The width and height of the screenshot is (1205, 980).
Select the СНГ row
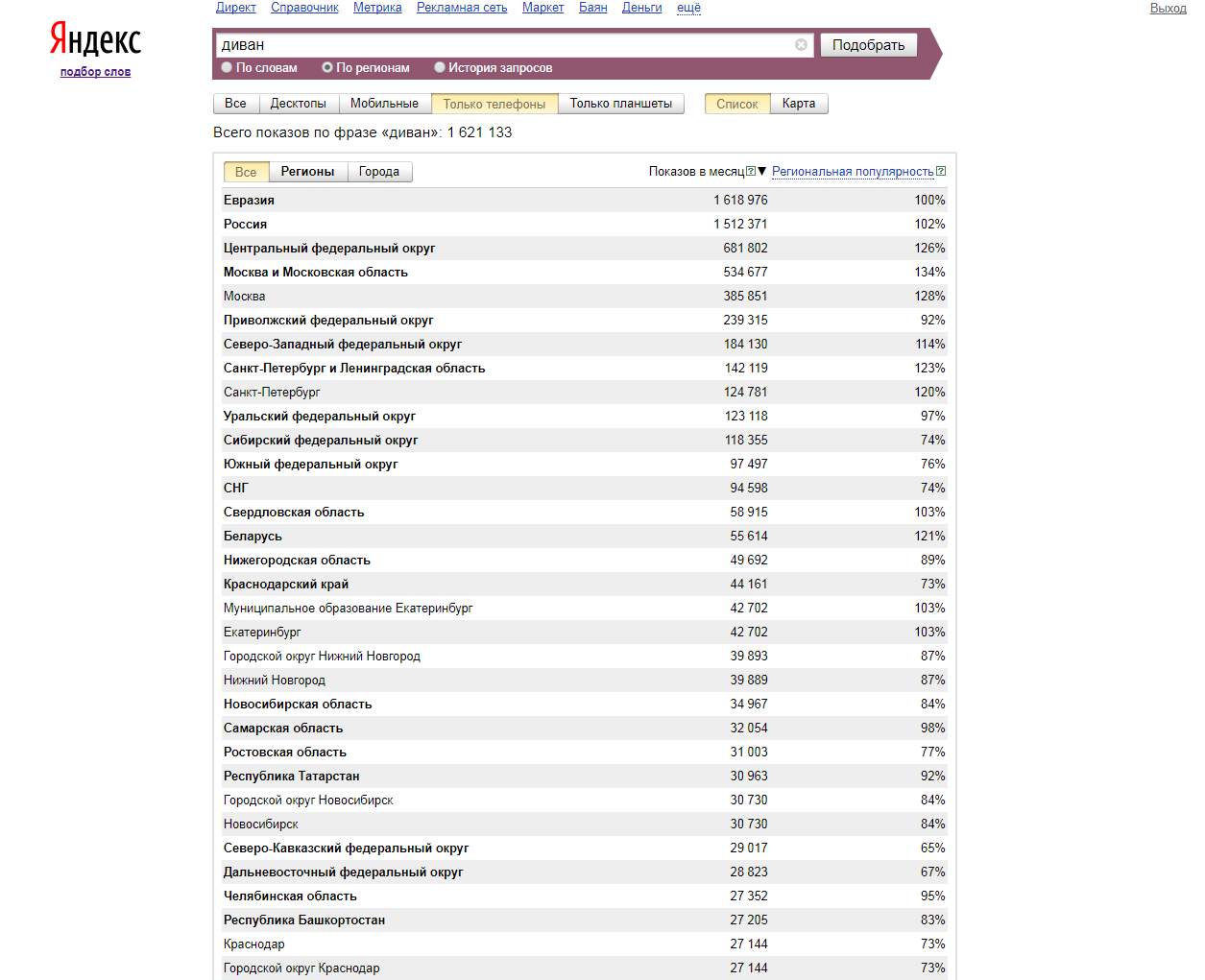(585, 488)
